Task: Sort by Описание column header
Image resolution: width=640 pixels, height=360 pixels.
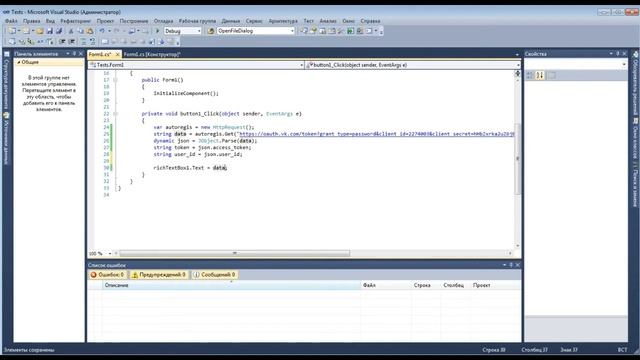Action: point(231,285)
